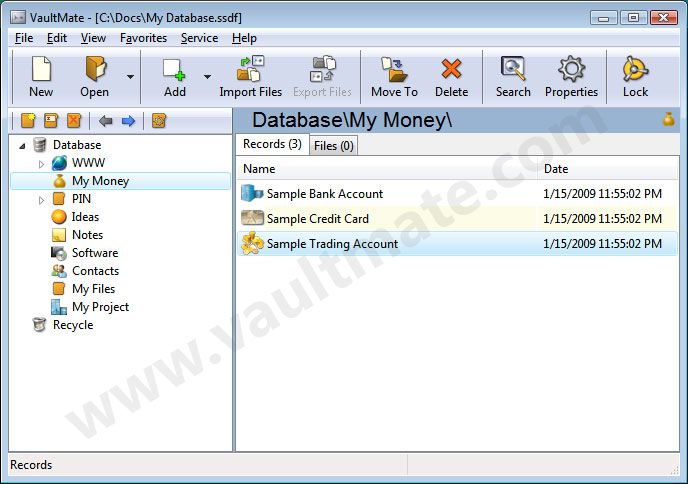The width and height of the screenshot is (688, 484).
Task: Expand the WWW folder in the tree
Action: (x=41, y=163)
